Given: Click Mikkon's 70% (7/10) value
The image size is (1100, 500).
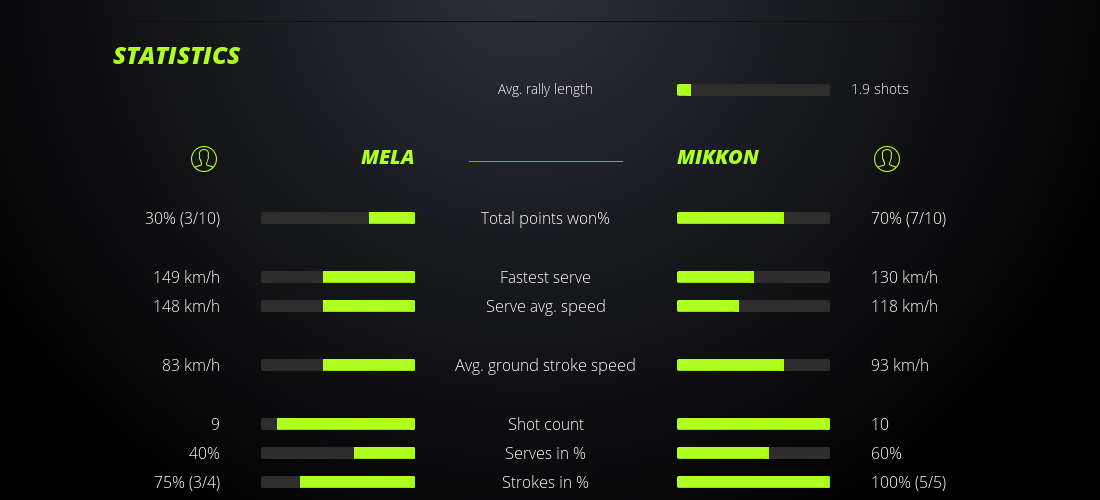Looking at the screenshot, I should (908, 218).
